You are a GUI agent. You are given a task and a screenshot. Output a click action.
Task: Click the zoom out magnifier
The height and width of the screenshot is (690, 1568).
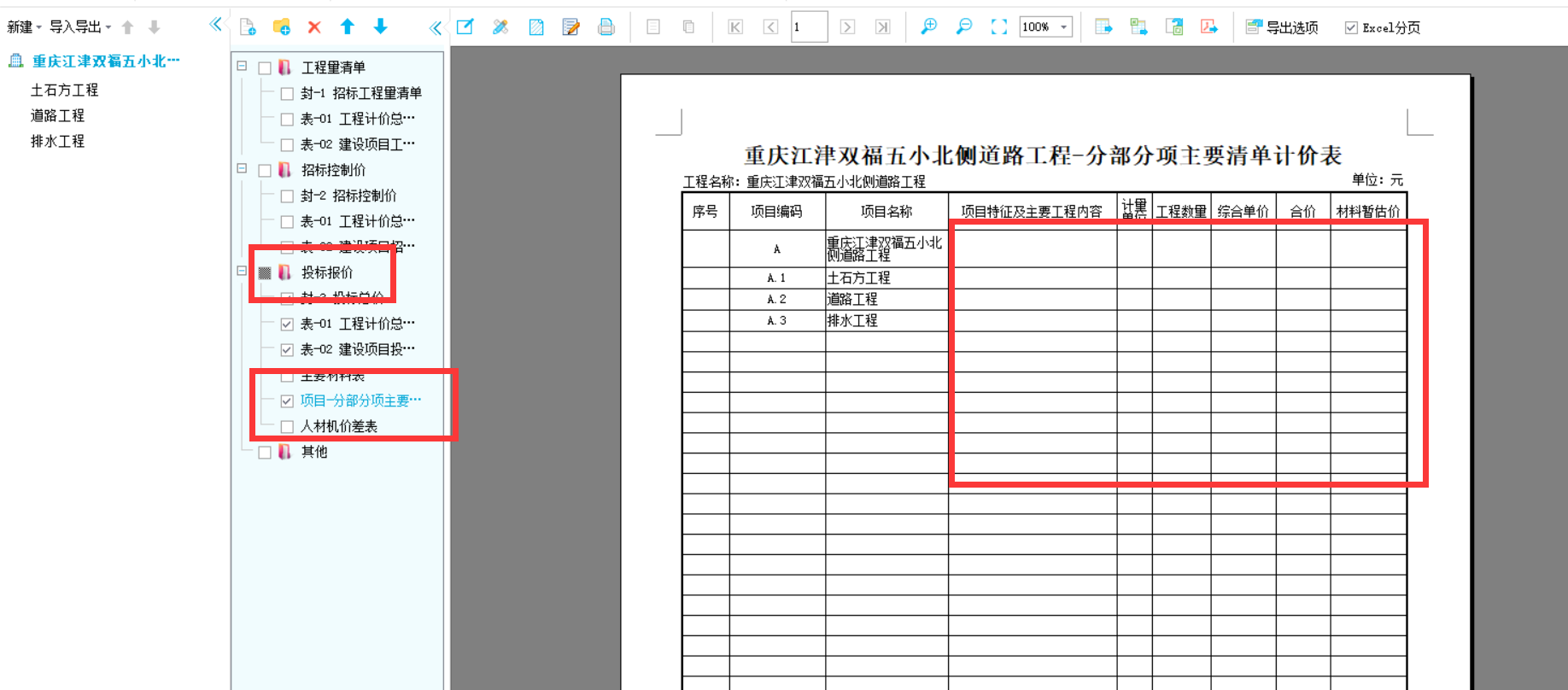[x=964, y=27]
